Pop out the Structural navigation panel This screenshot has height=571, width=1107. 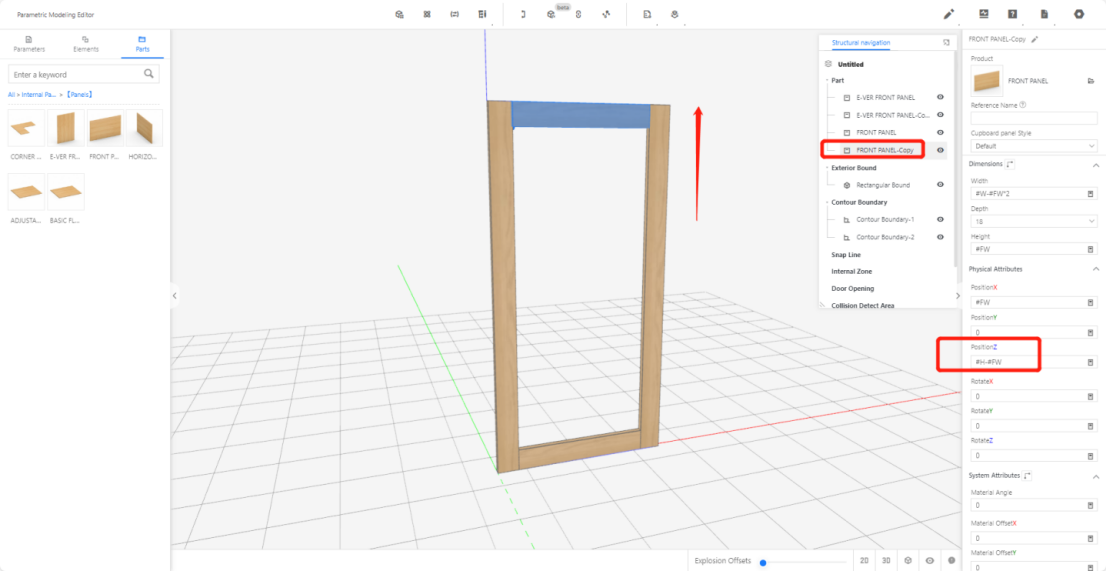tap(946, 43)
